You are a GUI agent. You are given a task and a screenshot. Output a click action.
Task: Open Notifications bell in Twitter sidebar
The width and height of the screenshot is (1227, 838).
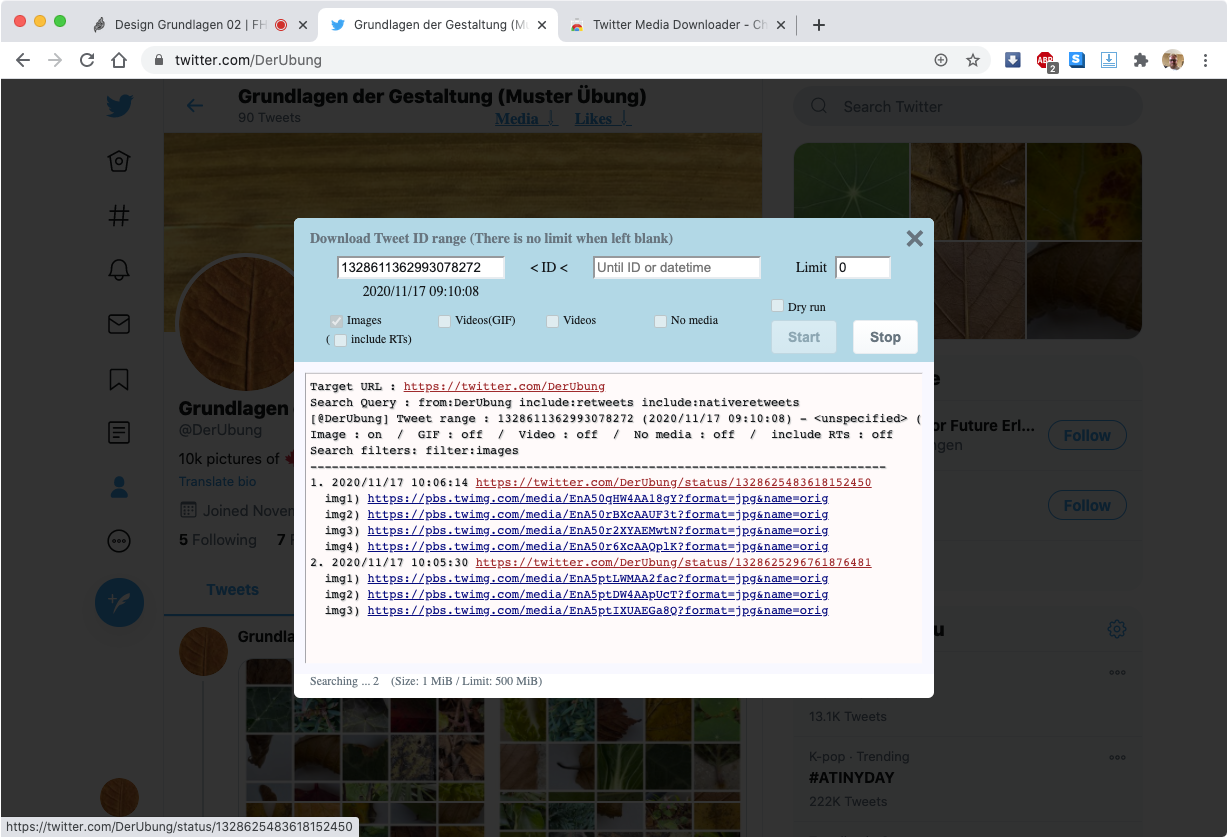tap(119, 269)
